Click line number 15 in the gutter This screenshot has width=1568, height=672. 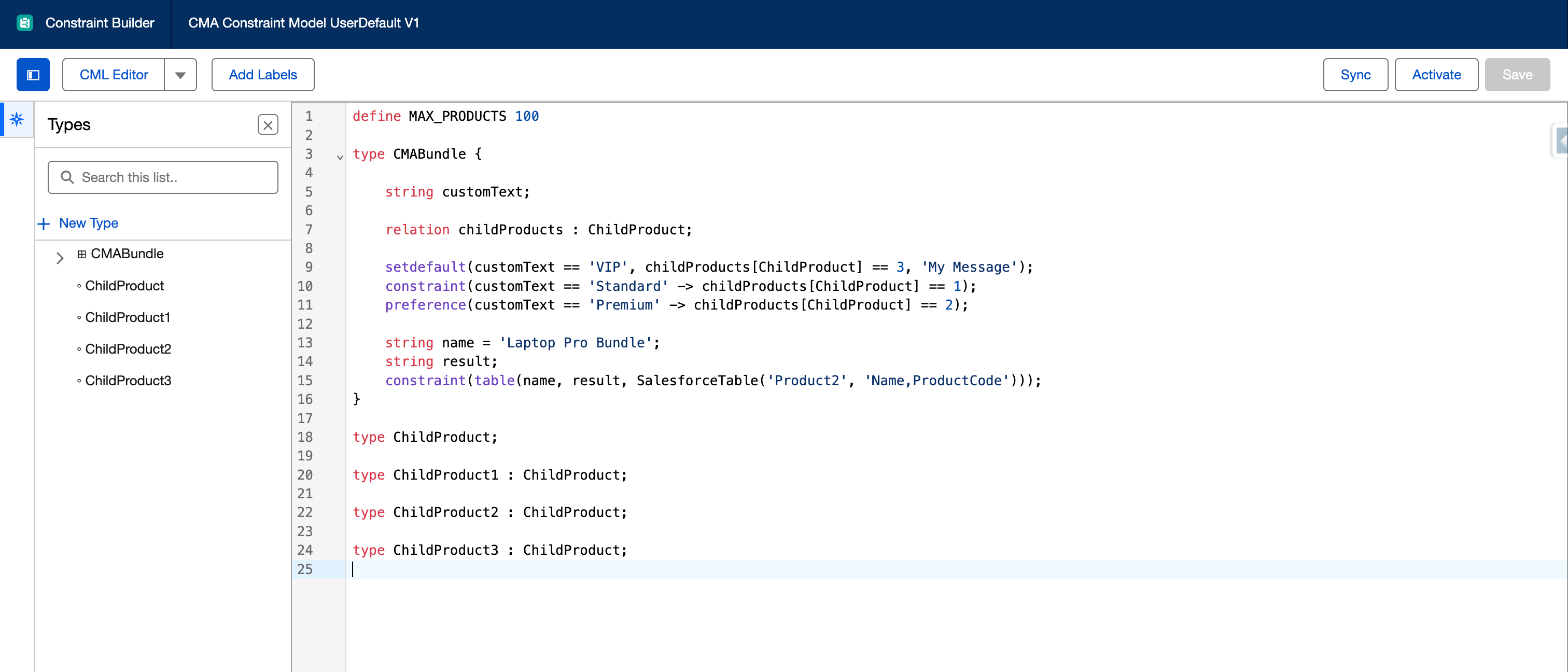305,381
